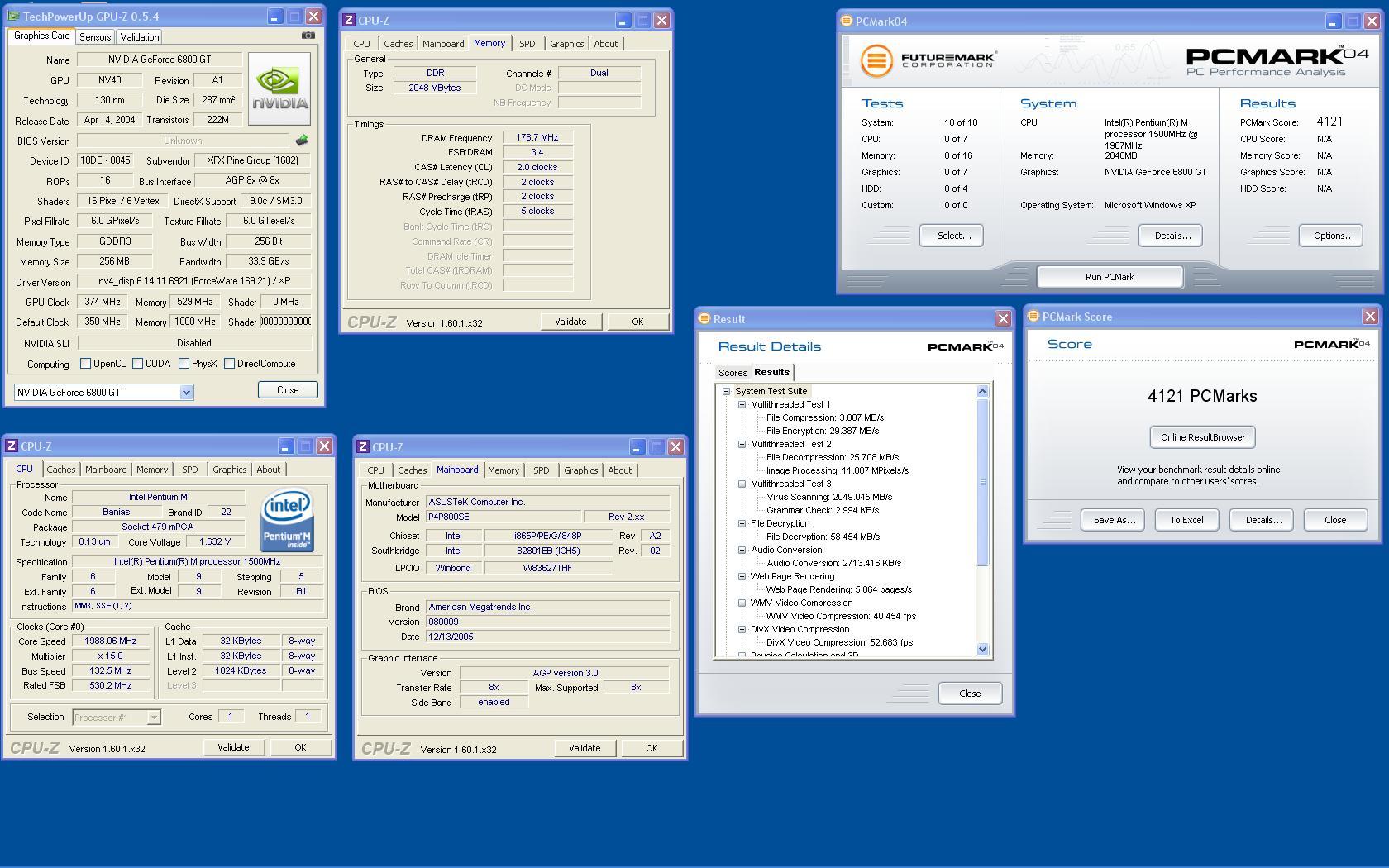Select 'File Compression: 3.807 MB/s' result row
The width and height of the screenshot is (1389, 868).
pos(825,418)
